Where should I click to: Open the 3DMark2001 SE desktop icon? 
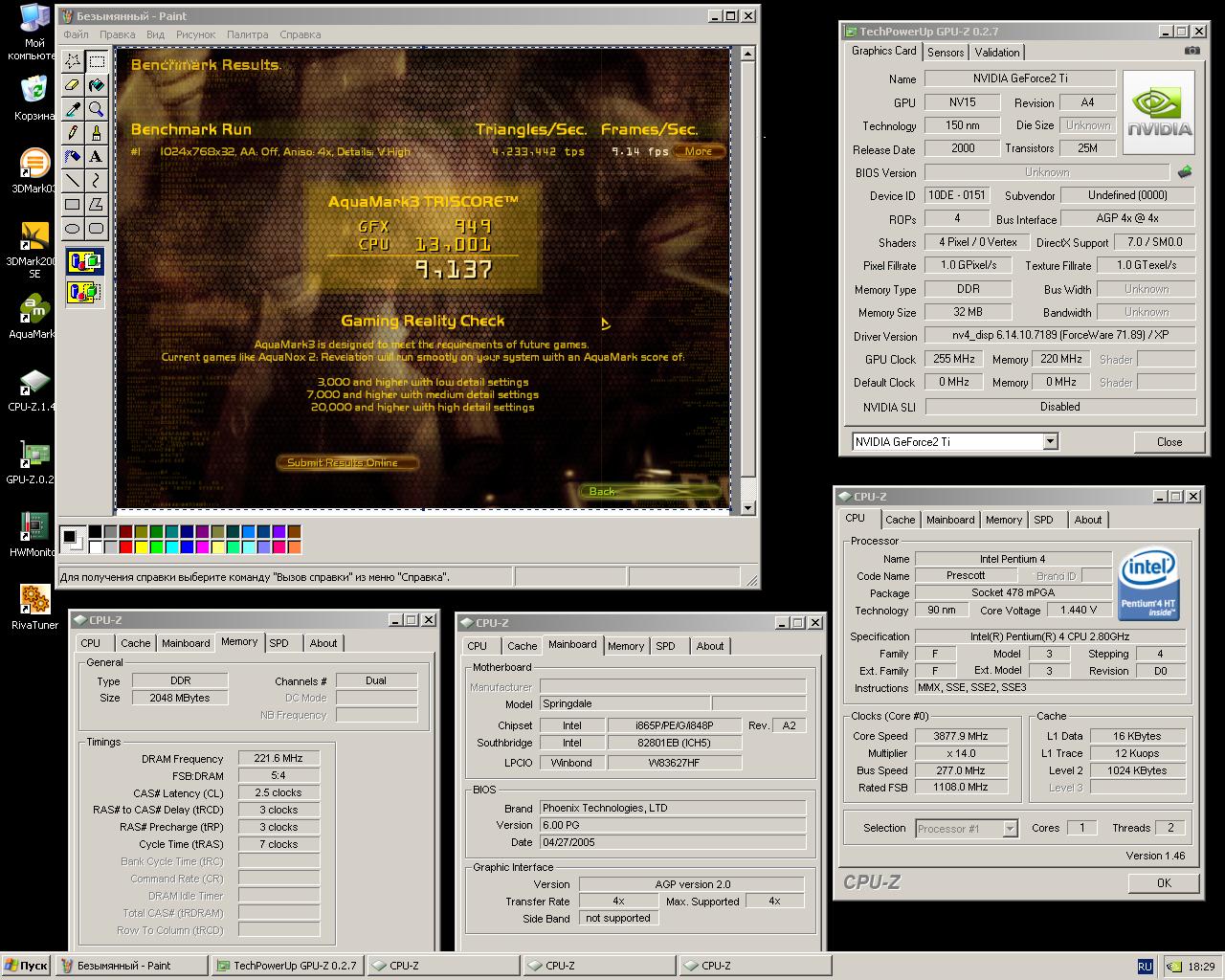(x=33, y=249)
